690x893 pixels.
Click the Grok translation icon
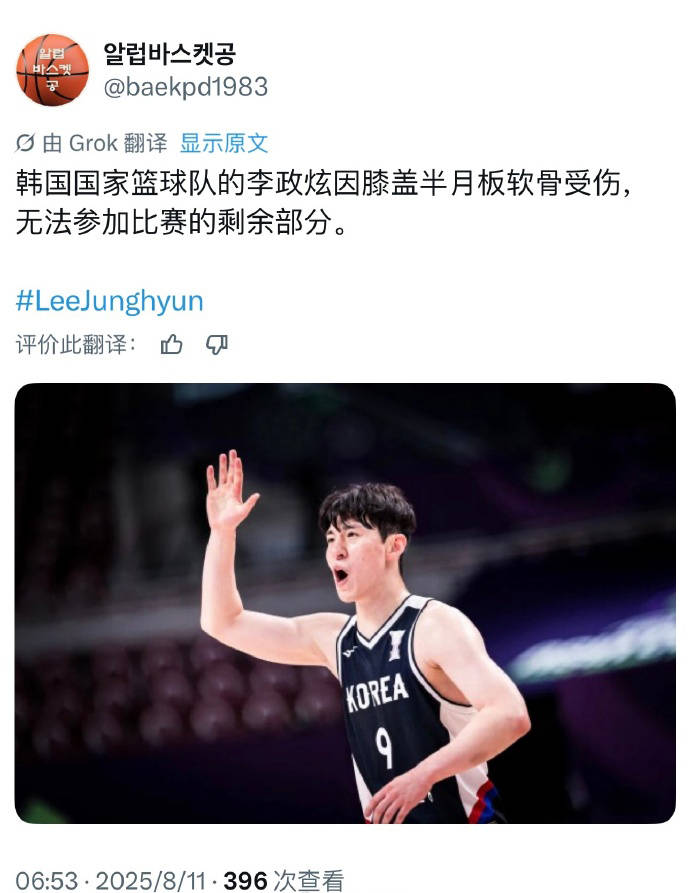click(x=25, y=143)
